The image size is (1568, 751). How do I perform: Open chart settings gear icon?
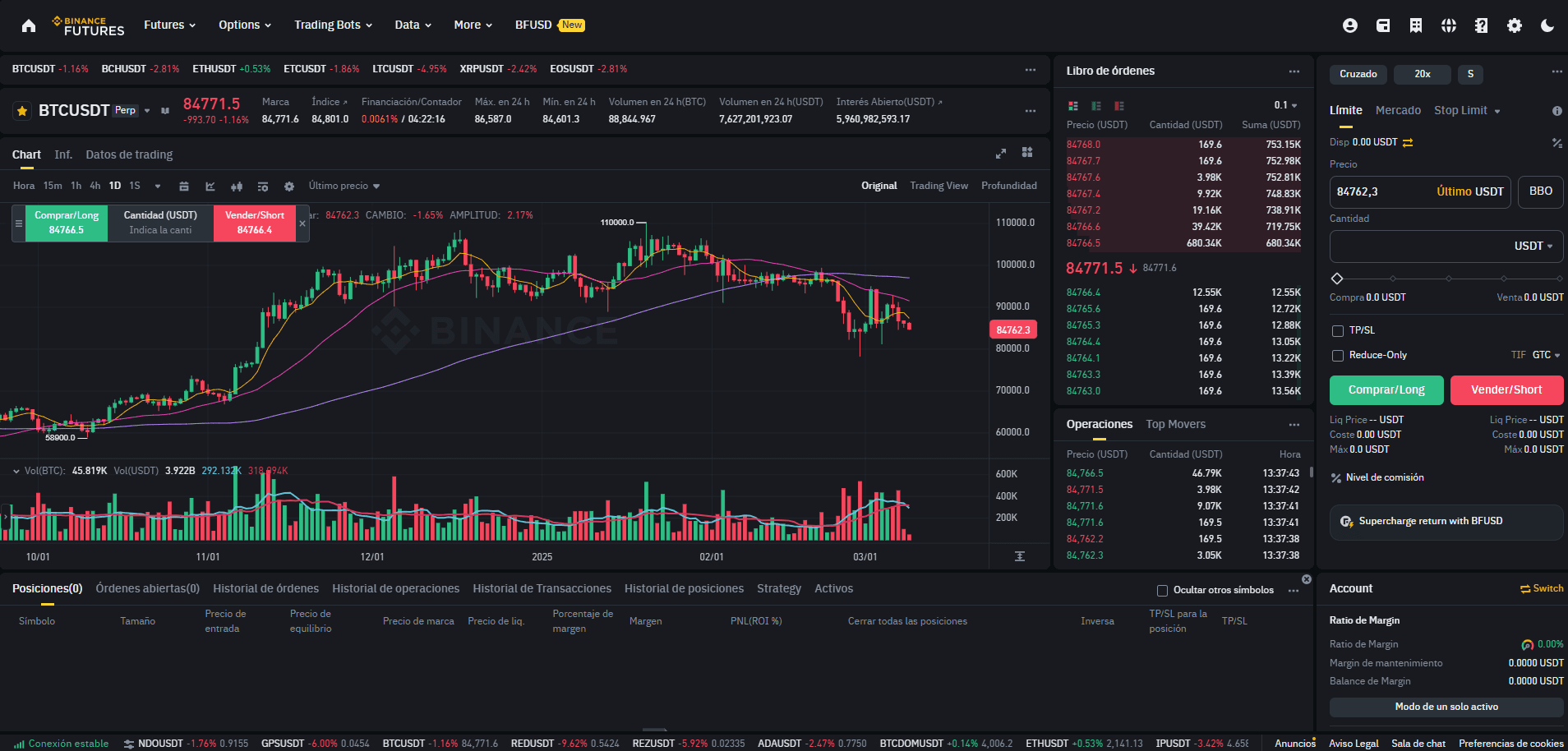[x=289, y=187]
